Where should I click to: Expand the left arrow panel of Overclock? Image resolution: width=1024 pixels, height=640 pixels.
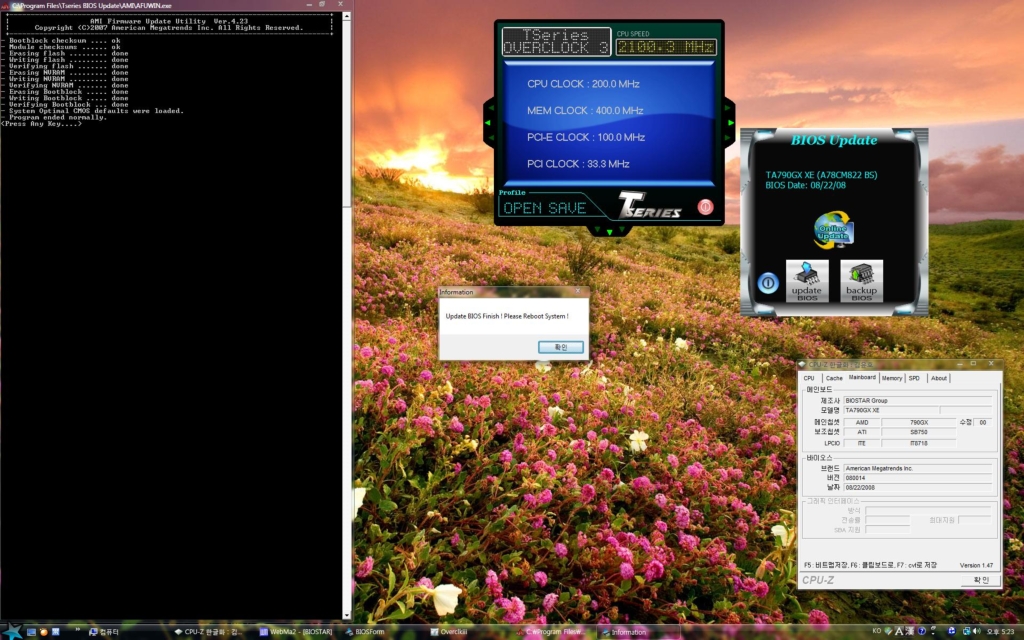coord(488,122)
